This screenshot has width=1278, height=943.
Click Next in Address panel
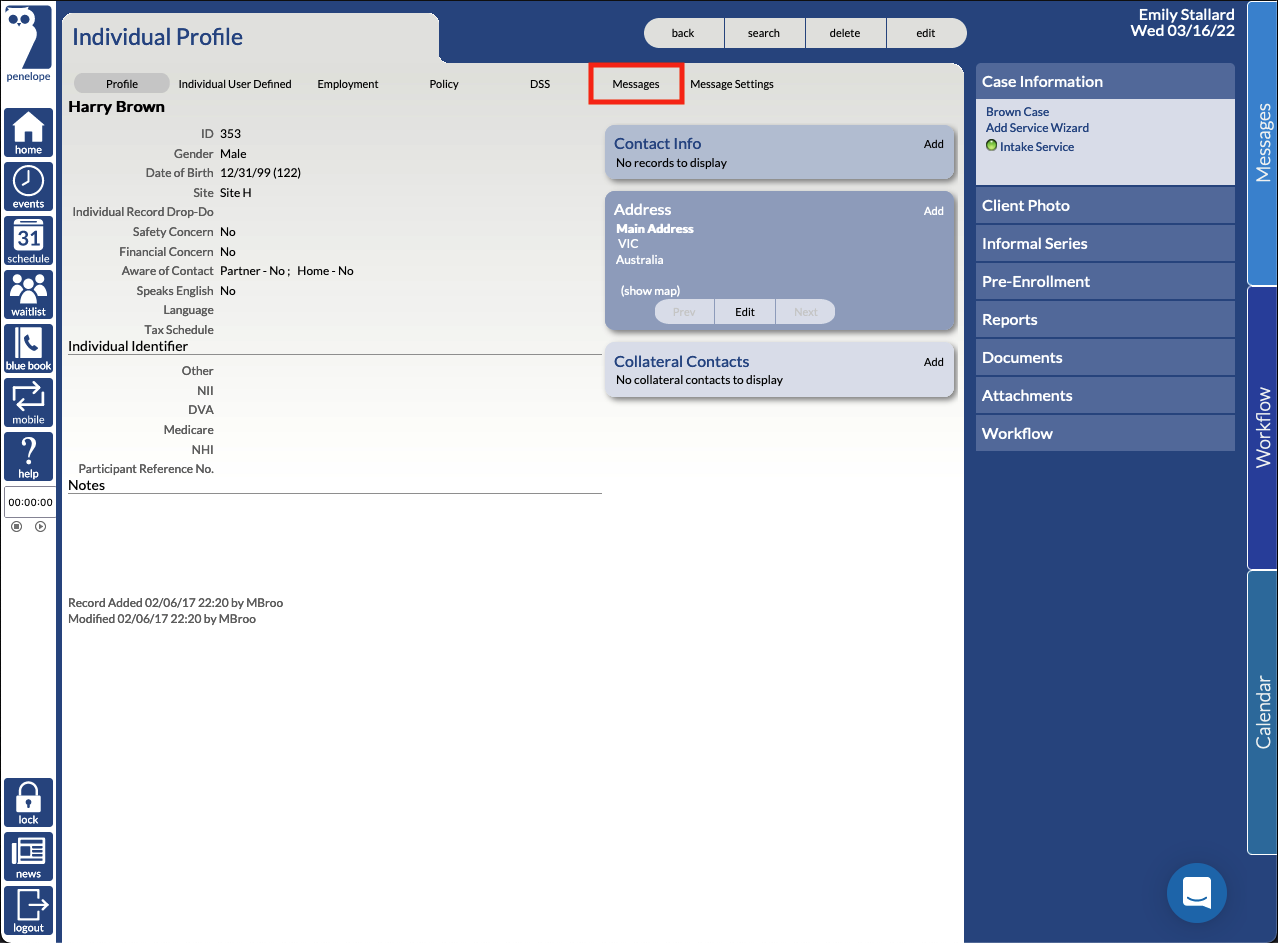(806, 312)
